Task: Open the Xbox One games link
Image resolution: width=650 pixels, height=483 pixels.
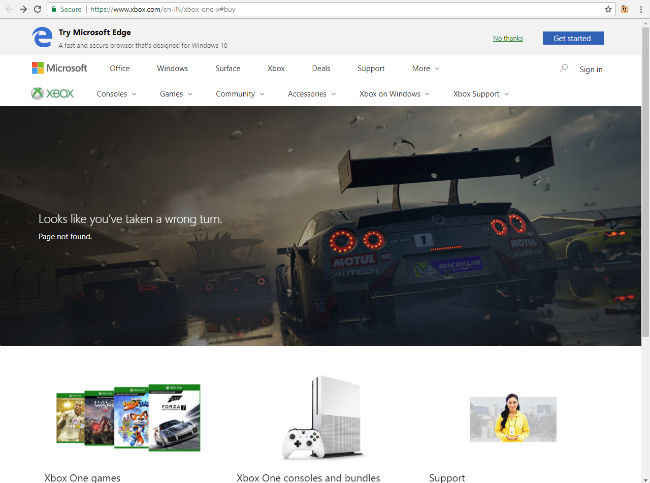Action: point(82,478)
